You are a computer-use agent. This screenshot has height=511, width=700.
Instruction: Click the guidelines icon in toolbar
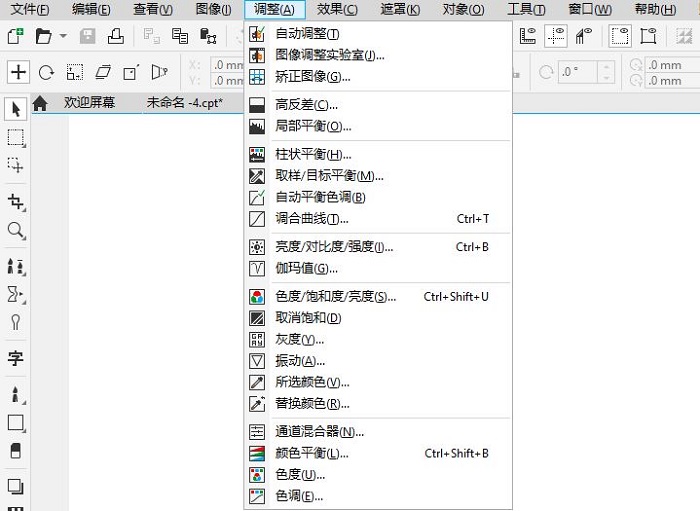(556, 36)
